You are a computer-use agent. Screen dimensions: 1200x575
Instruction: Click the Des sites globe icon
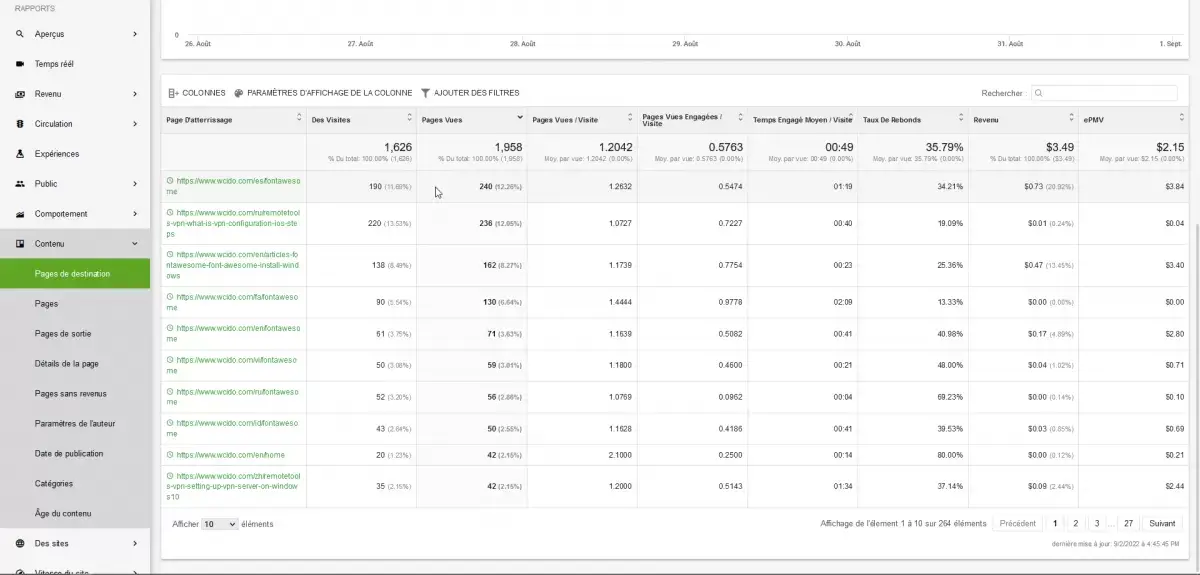point(20,544)
